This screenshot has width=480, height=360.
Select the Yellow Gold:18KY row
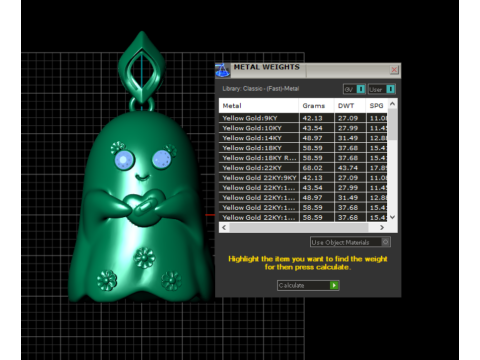click(x=303, y=148)
